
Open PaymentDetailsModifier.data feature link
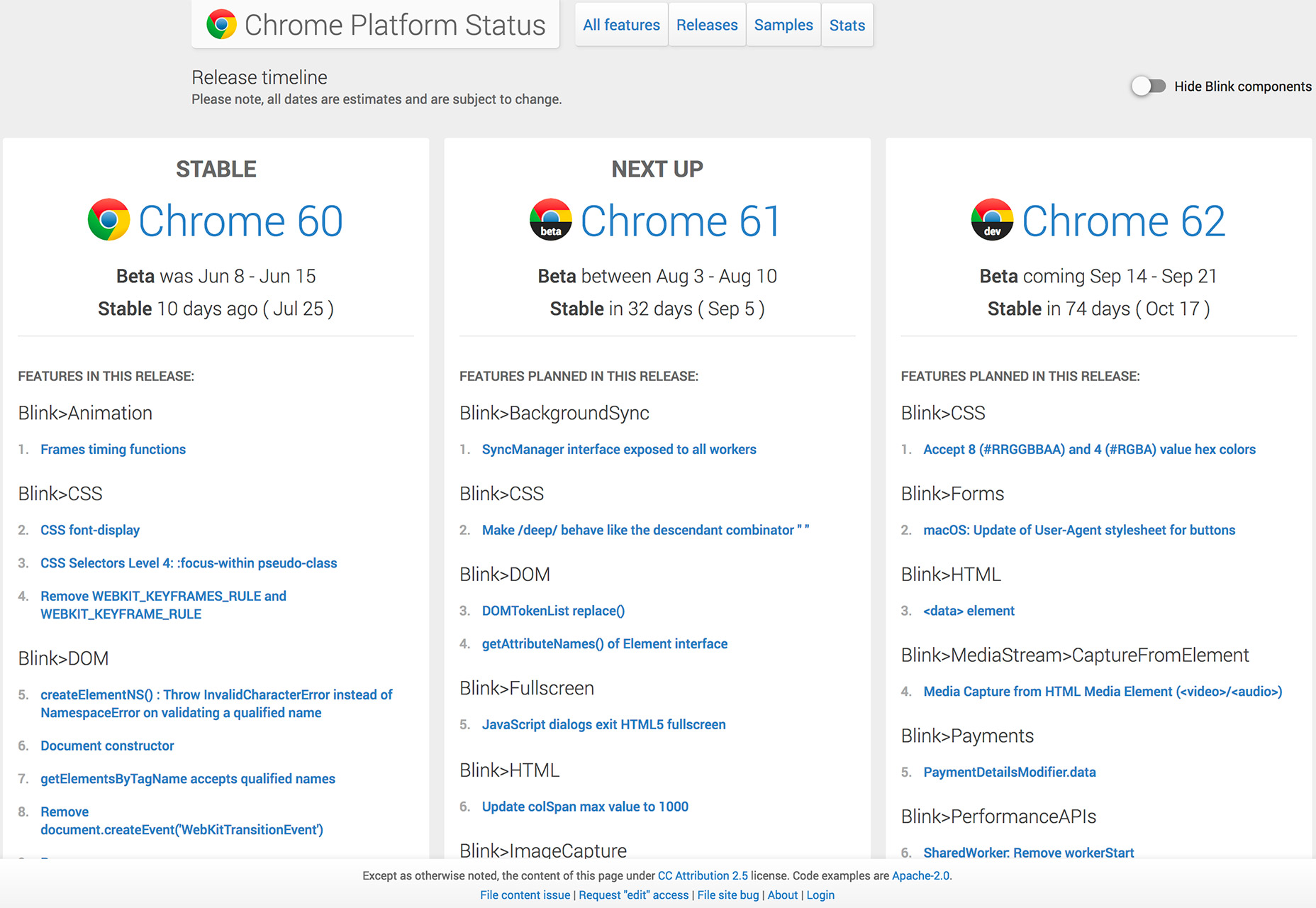click(1009, 773)
